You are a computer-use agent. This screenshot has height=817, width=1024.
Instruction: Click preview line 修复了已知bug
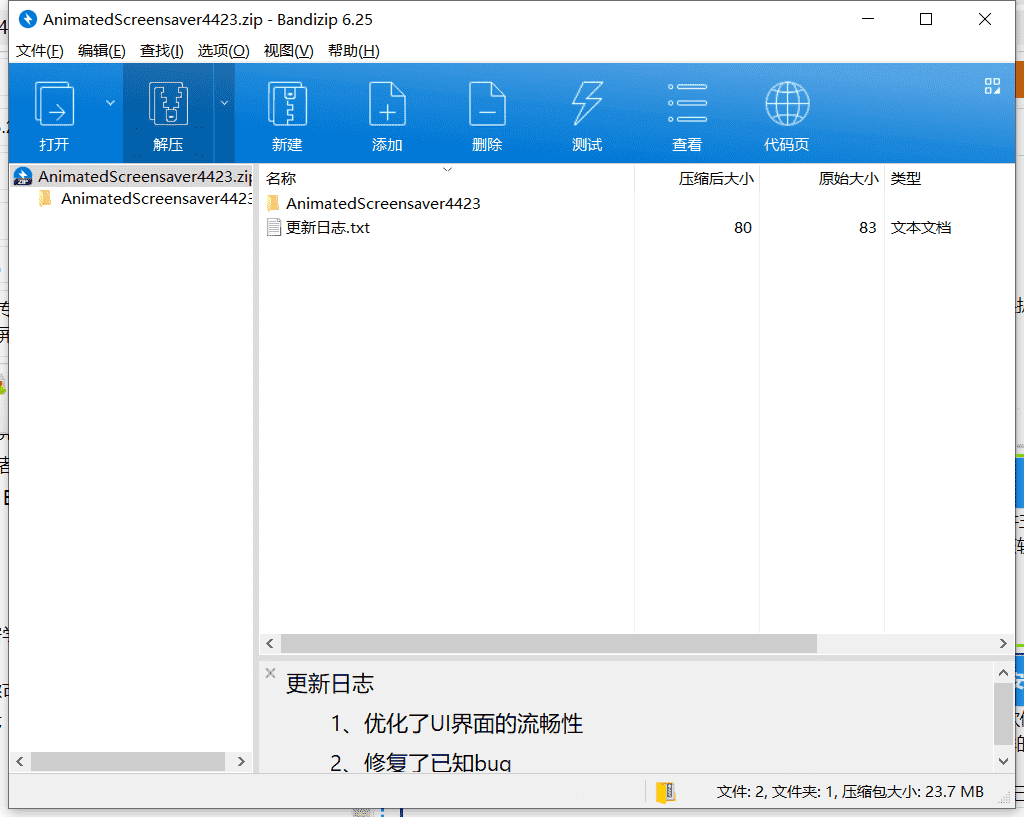tap(438, 762)
